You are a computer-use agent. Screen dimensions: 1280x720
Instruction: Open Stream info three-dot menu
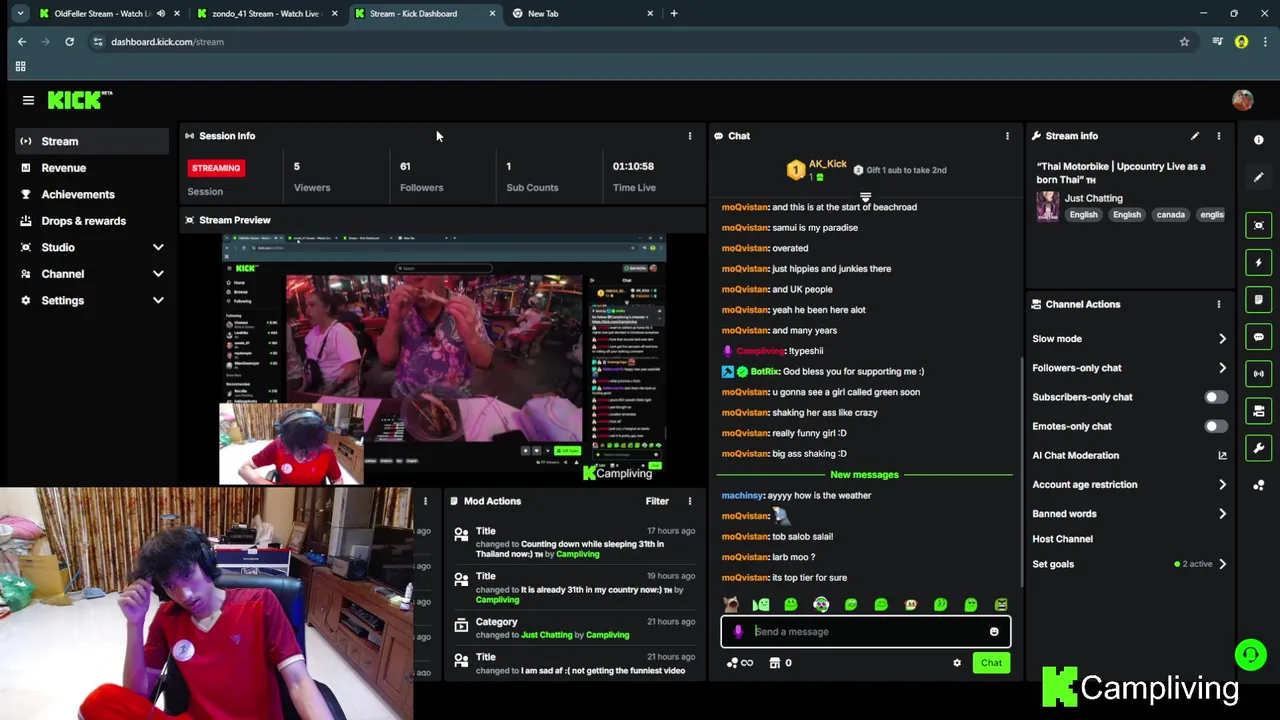(x=1218, y=136)
